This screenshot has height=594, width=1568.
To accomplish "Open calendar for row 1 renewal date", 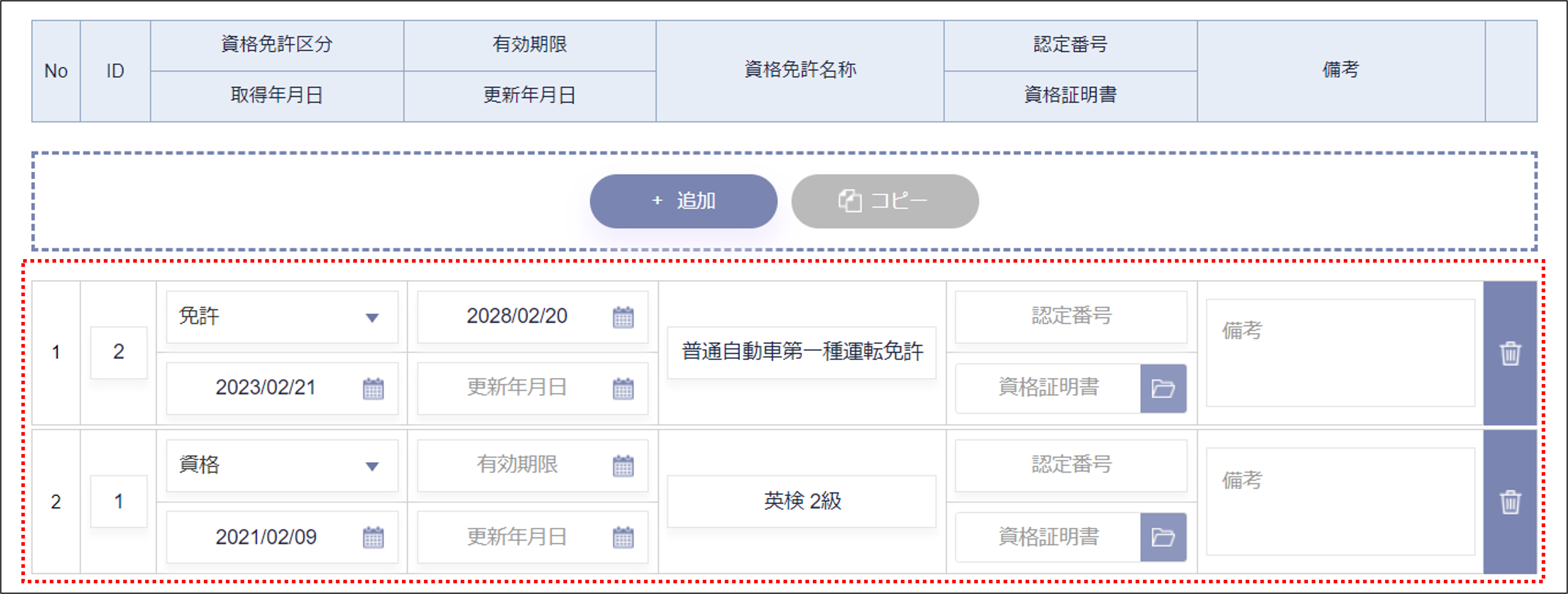I will [x=623, y=388].
